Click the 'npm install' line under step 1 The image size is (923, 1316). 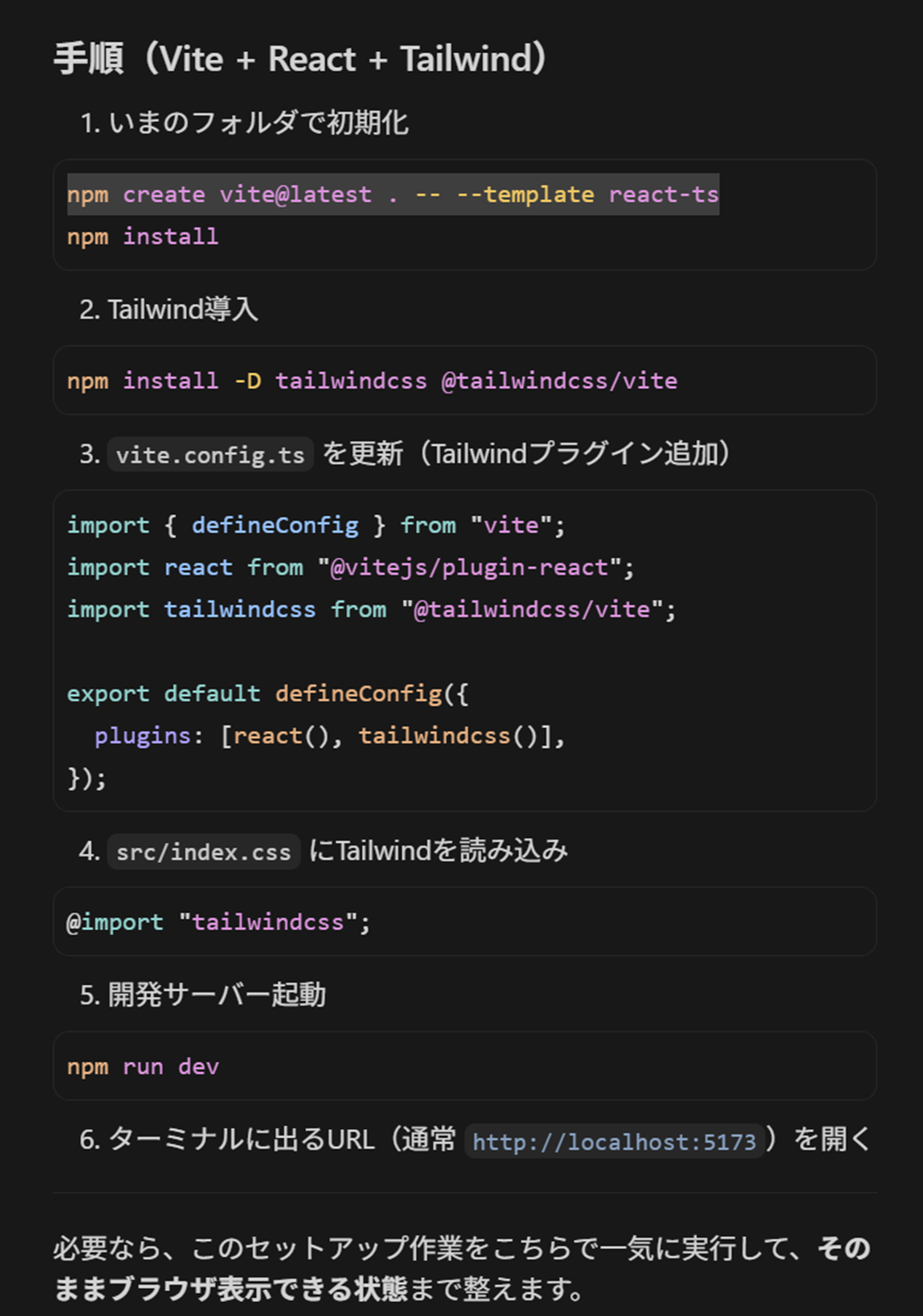tap(142, 236)
